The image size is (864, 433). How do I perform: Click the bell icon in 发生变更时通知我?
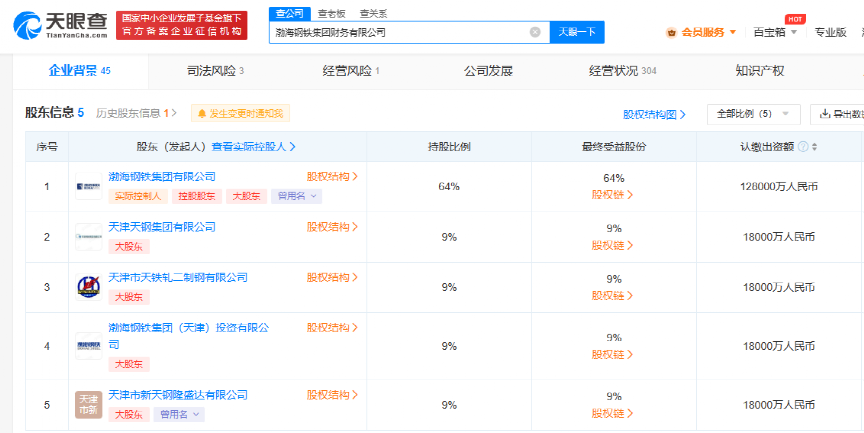pos(202,113)
